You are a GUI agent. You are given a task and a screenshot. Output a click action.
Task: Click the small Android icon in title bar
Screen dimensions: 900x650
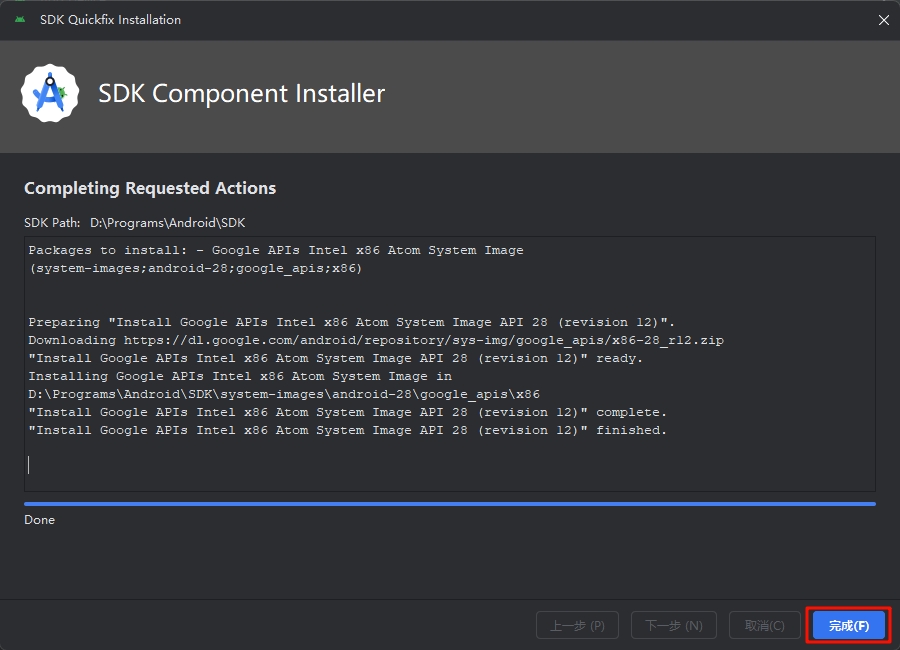tap(20, 20)
